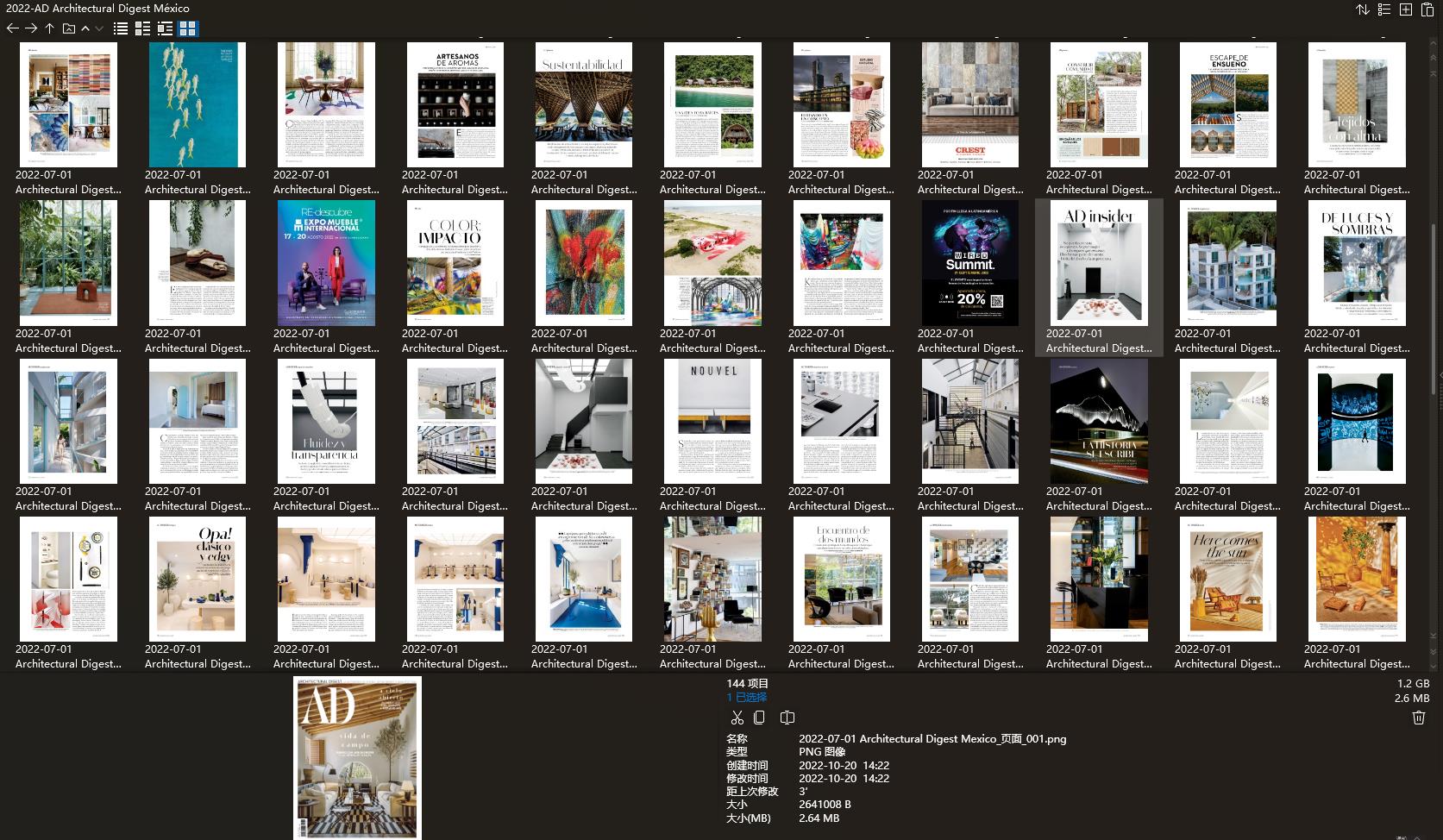
Task: Create a new item with the plus icon
Action: coord(1406,9)
